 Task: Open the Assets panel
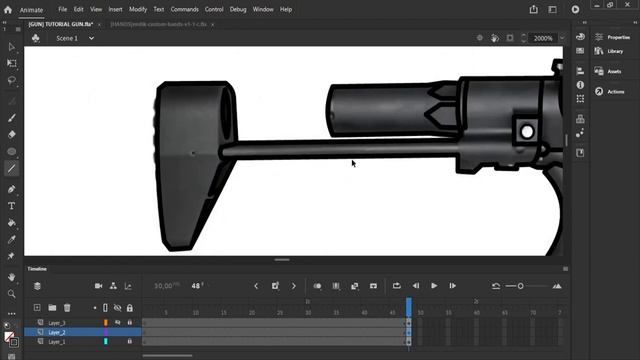(x=608, y=71)
